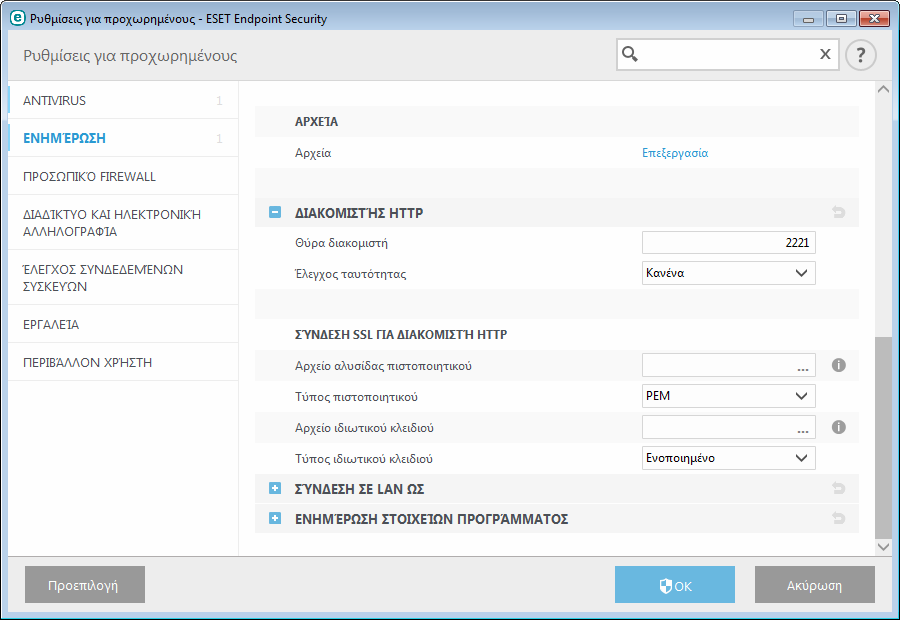Collapse the ΔΙΑΚΟΜΙΣΤΉΣ HTTP section
Viewport: 900px width, 620px height.
point(275,212)
